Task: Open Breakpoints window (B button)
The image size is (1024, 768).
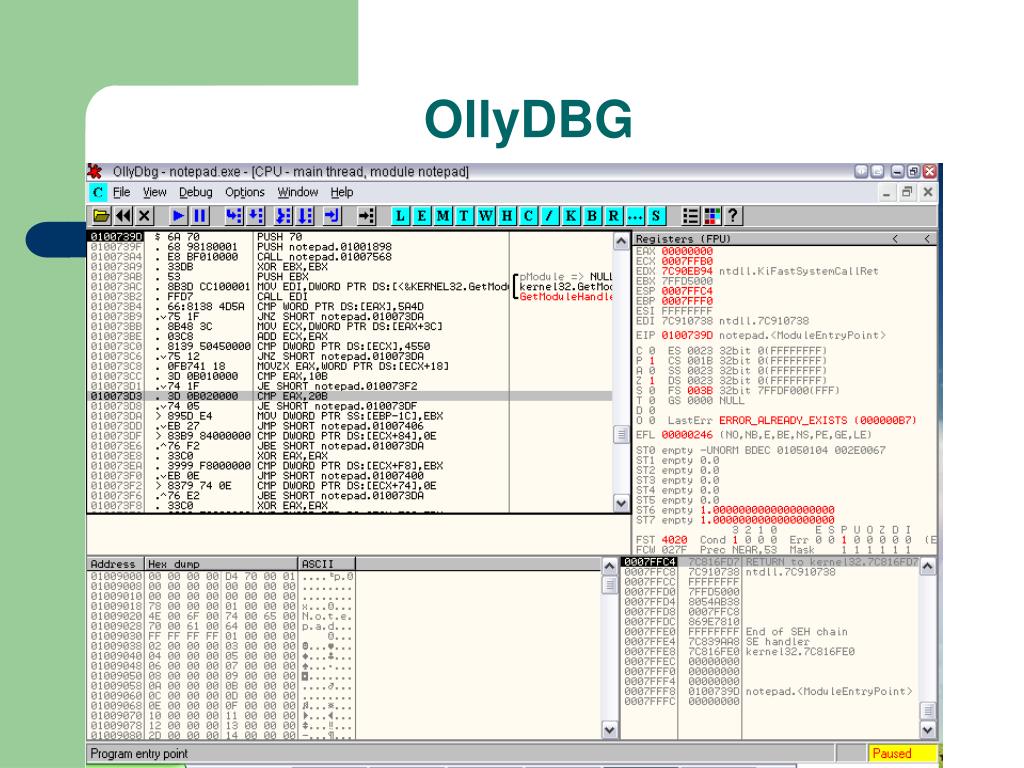Action: pyautogui.click(x=592, y=216)
